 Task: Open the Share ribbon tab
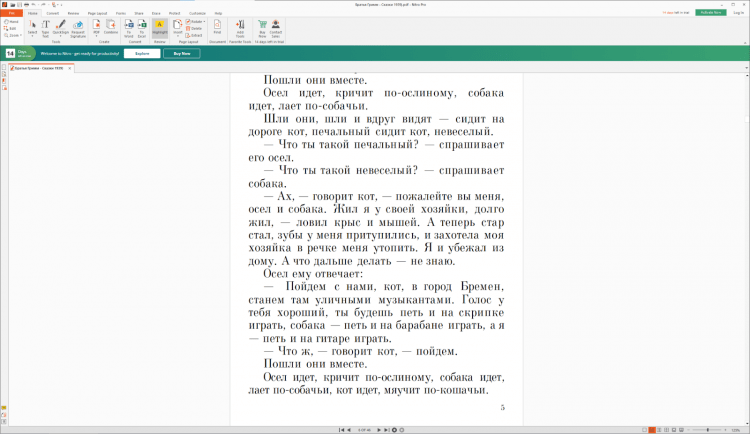(x=139, y=13)
